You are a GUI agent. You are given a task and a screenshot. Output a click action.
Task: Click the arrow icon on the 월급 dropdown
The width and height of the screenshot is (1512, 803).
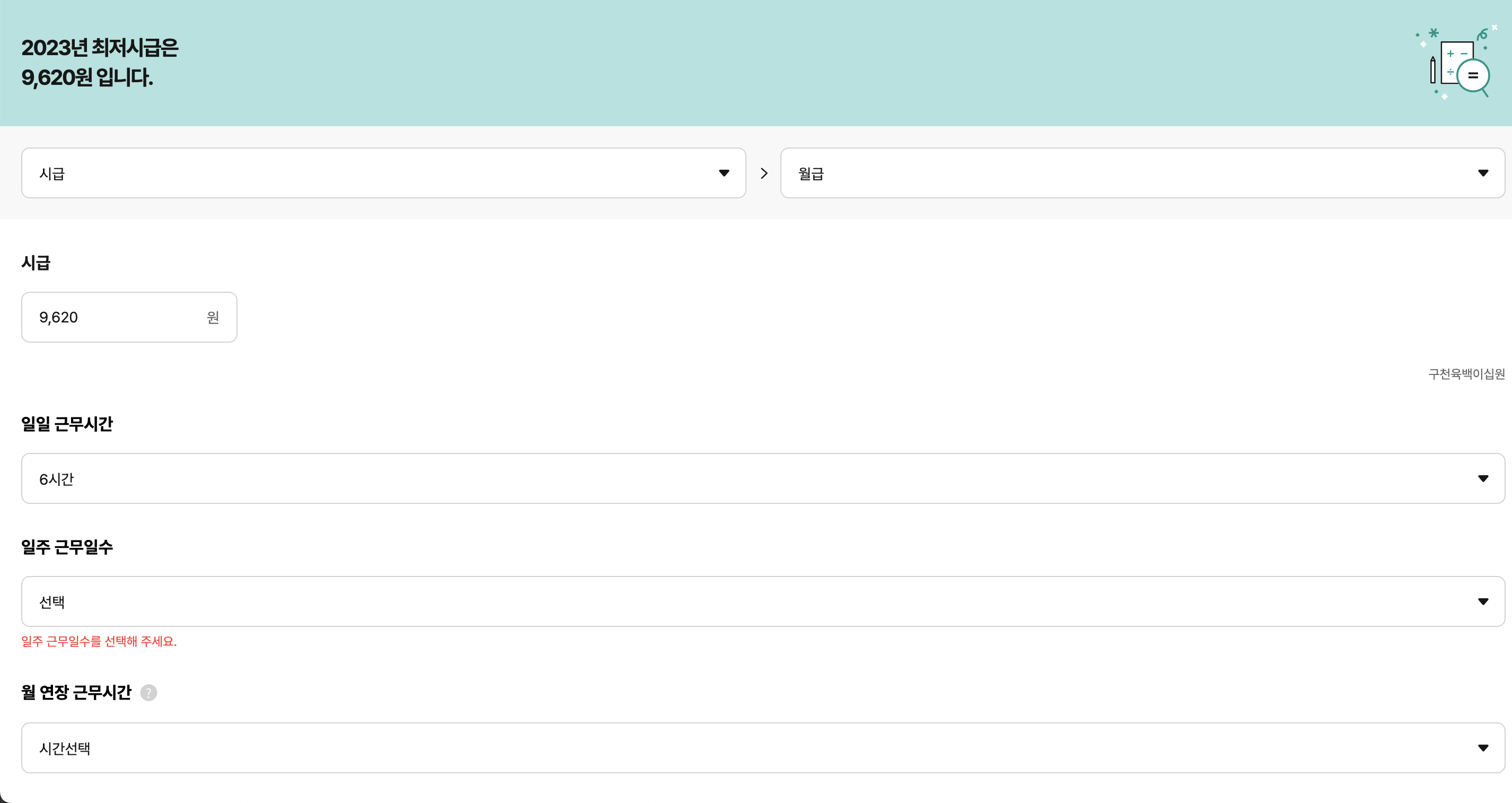coord(1483,173)
